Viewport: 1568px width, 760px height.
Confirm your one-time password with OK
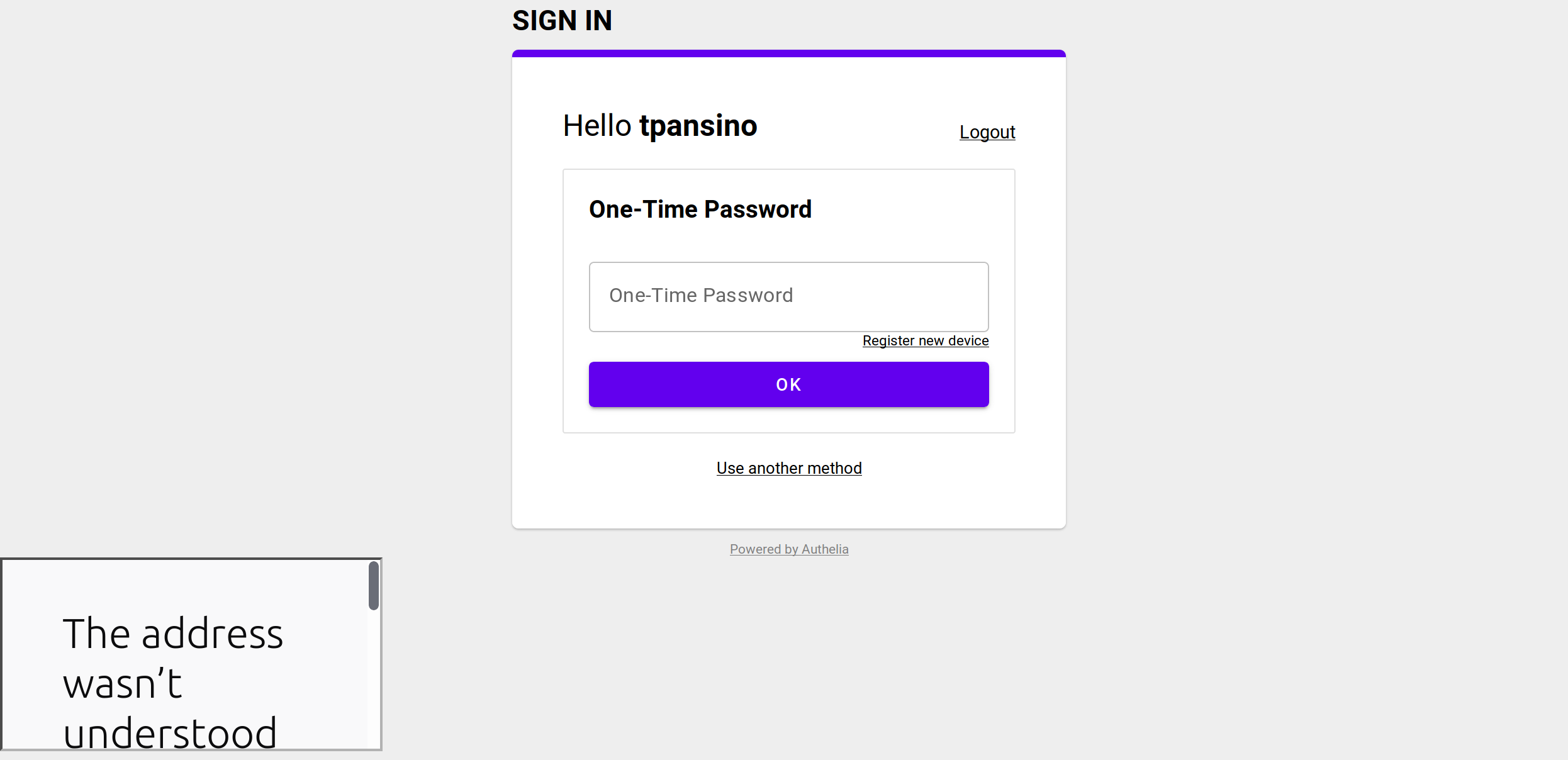788,384
